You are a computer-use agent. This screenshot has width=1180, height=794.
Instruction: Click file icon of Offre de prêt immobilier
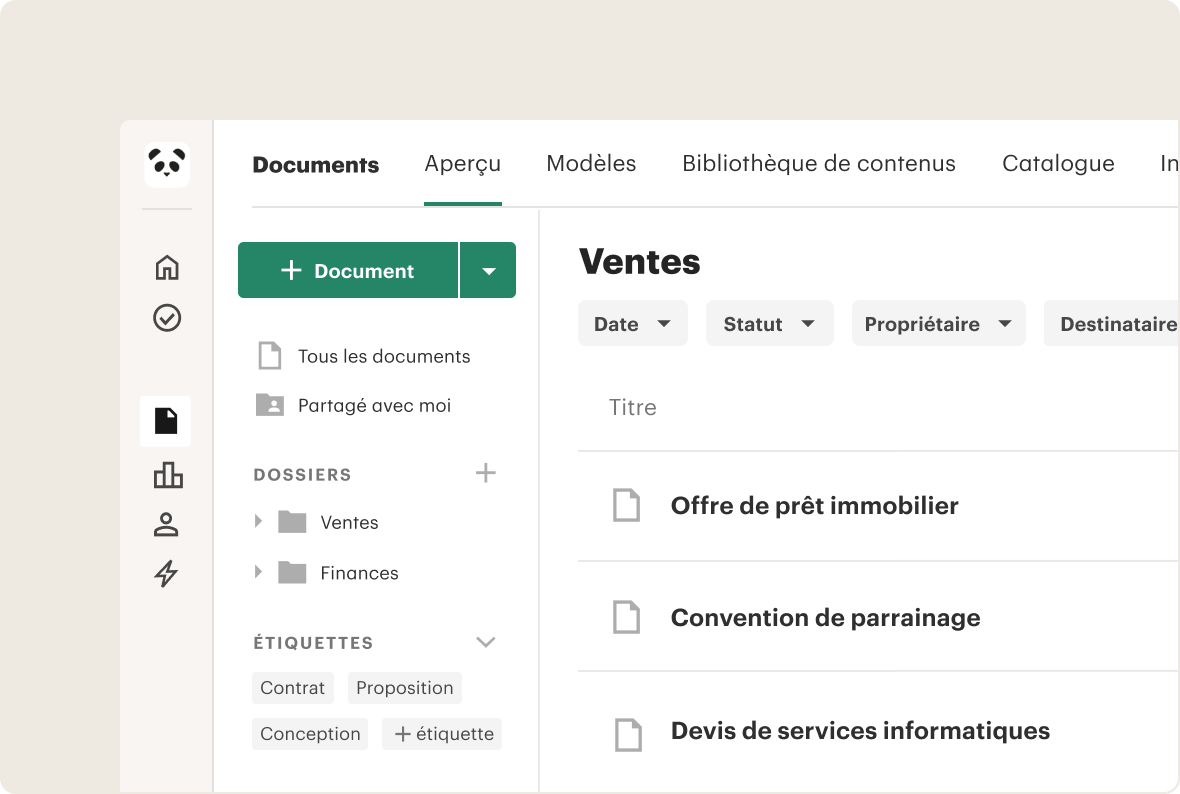[626, 505]
